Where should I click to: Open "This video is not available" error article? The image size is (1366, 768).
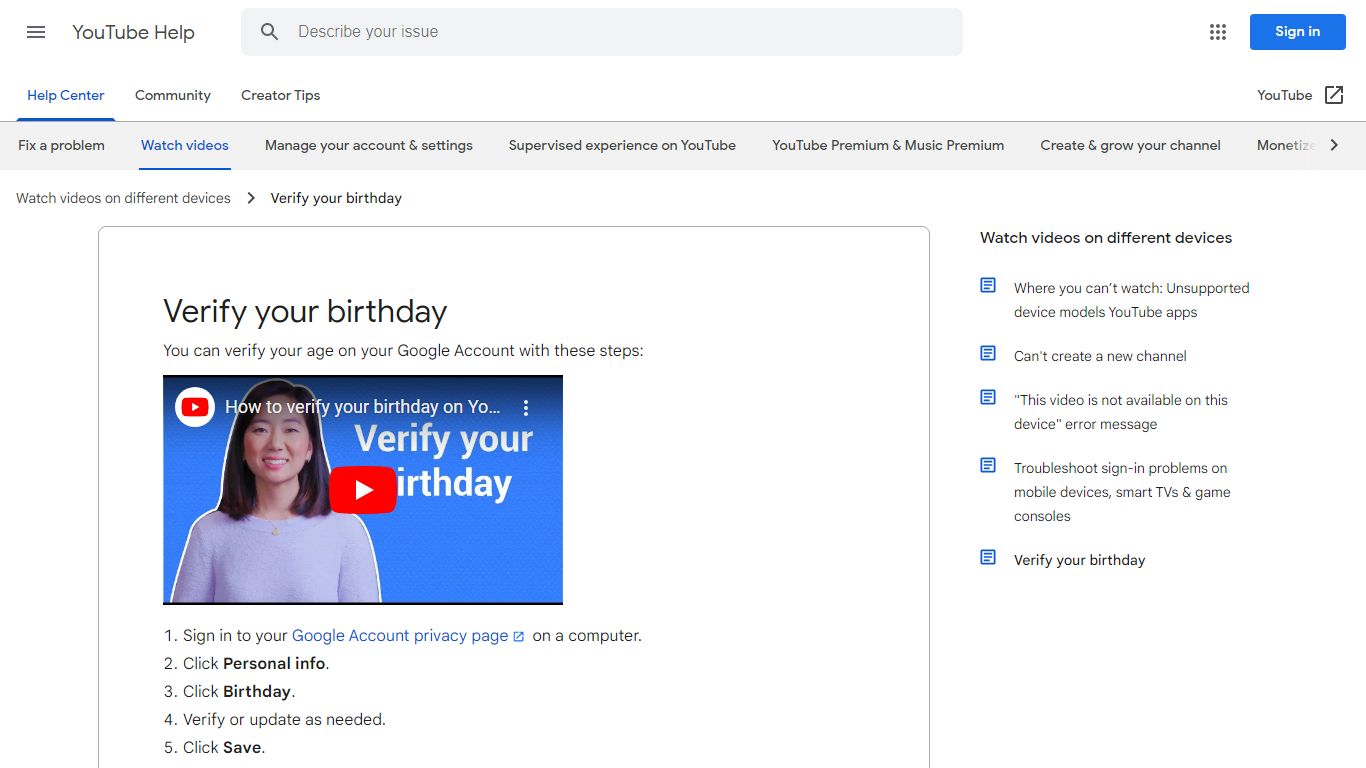(1121, 412)
